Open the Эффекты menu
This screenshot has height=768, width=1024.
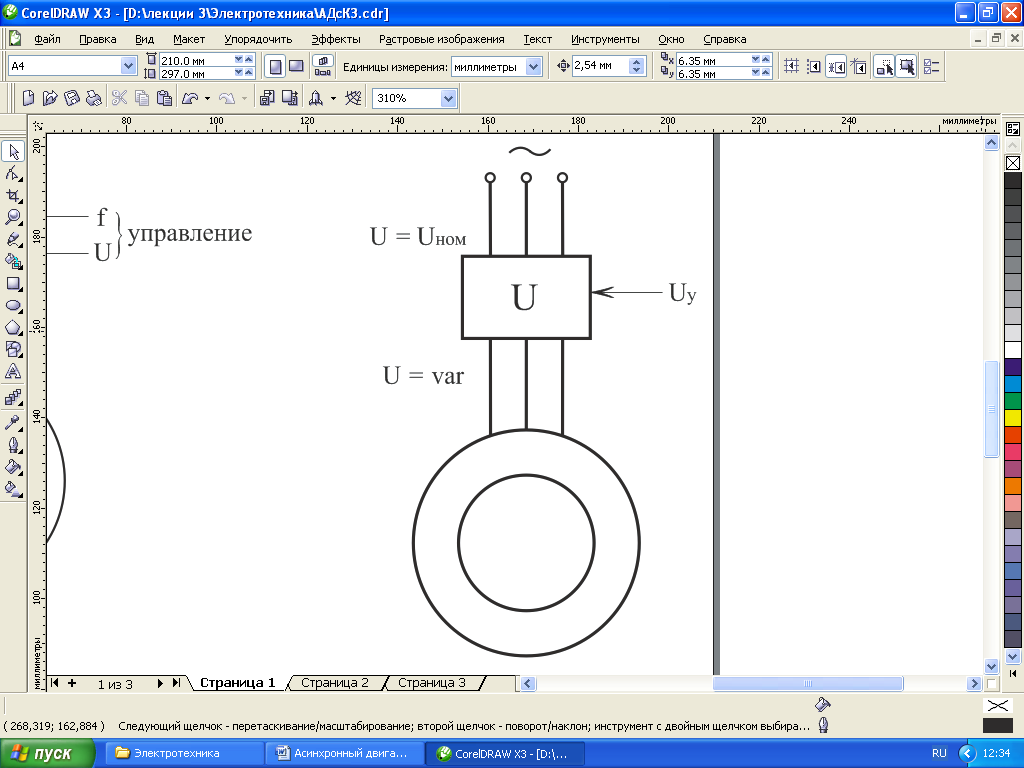[x=335, y=39]
